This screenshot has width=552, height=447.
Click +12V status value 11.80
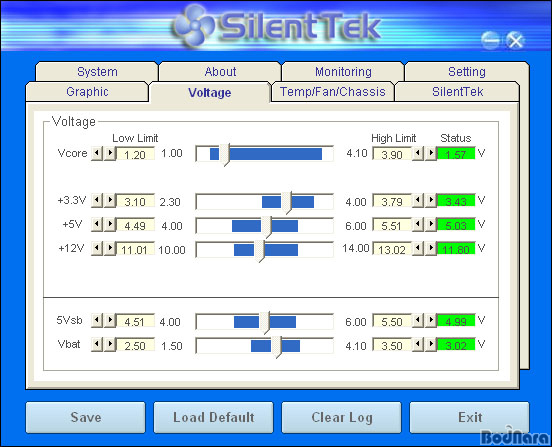click(x=456, y=249)
